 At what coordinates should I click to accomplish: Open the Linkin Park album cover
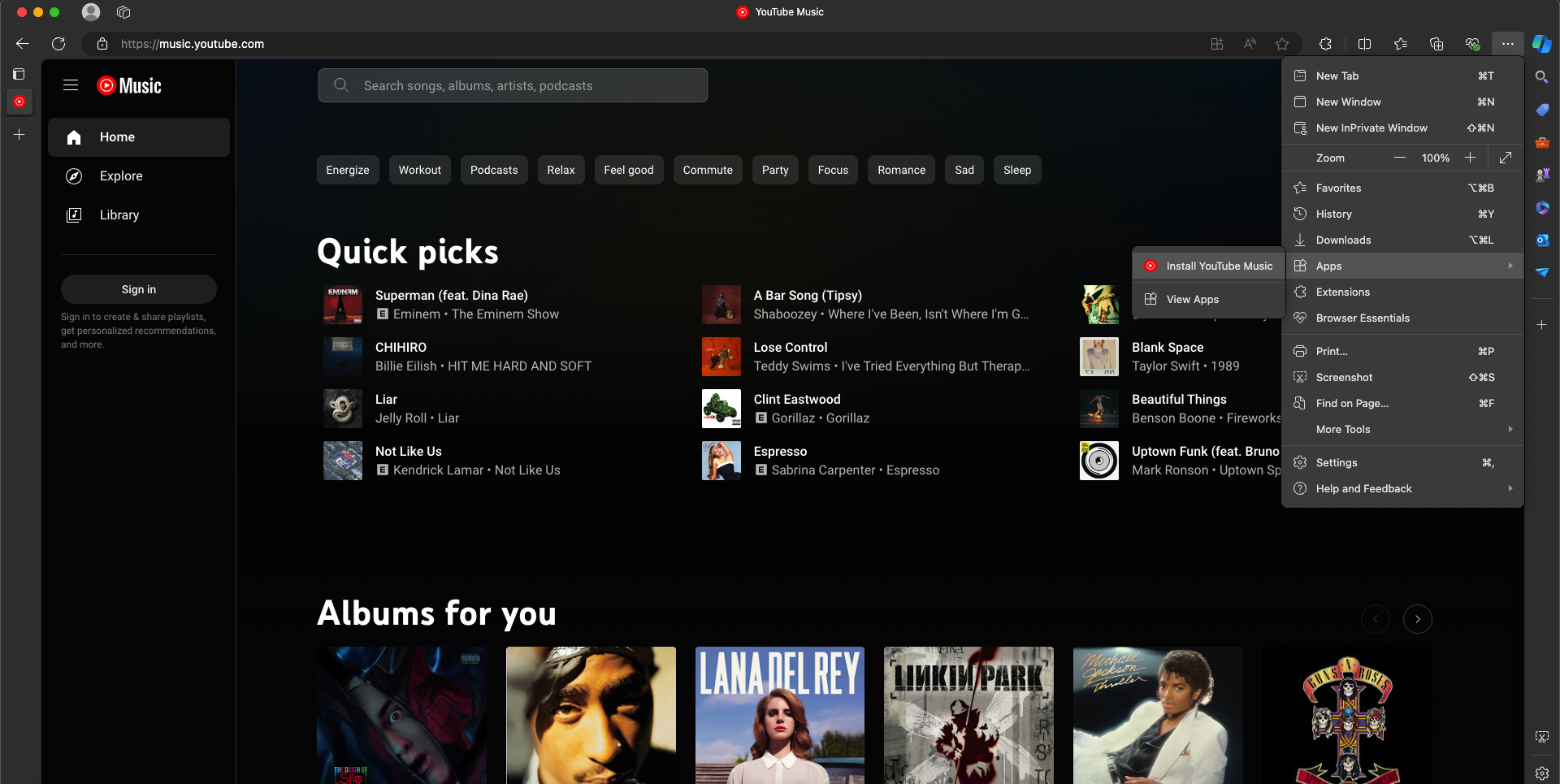pos(968,715)
